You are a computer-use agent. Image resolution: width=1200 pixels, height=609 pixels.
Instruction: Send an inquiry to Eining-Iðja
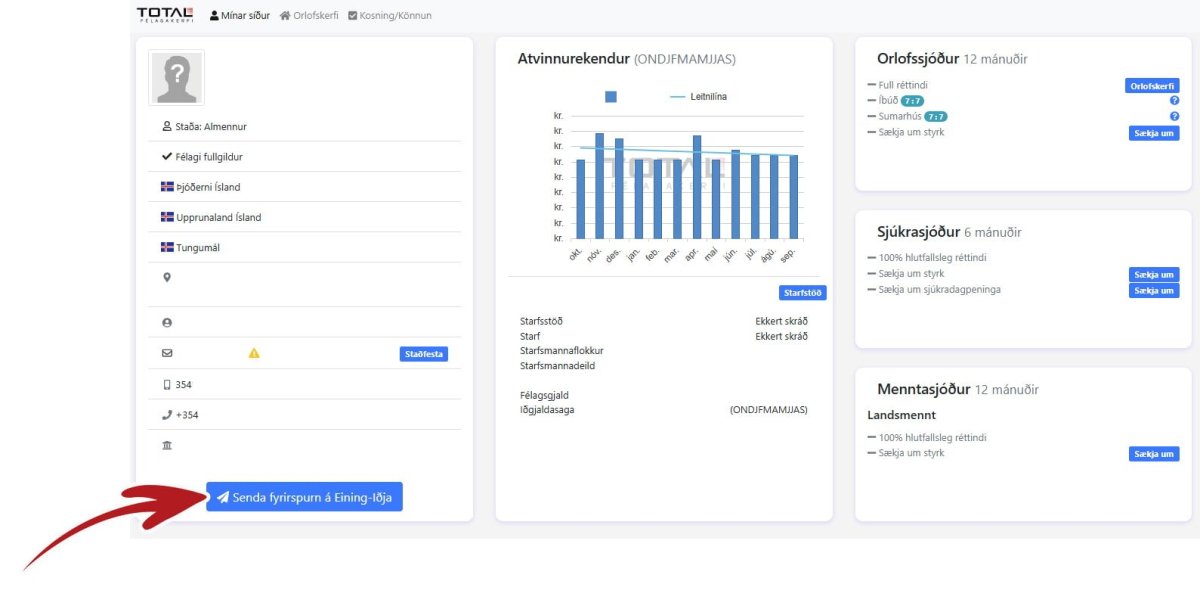pyautogui.click(x=304, y=497)
